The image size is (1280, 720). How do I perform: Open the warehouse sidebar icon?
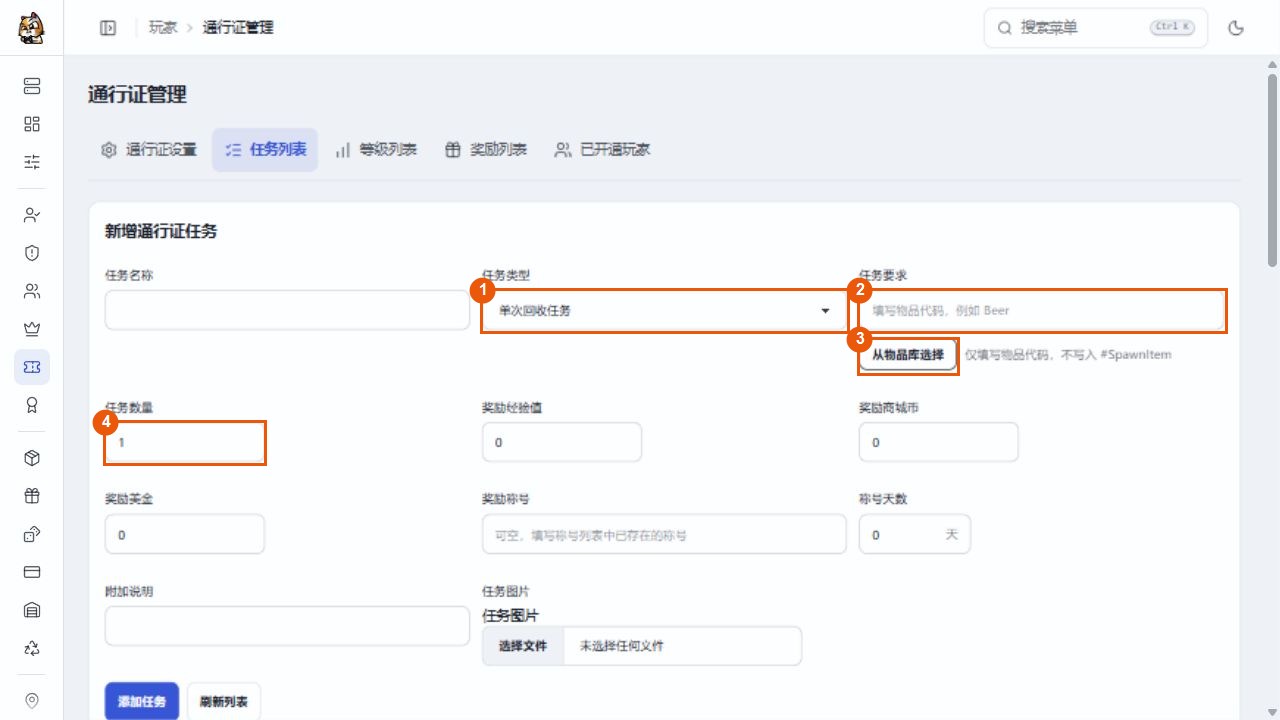tap(32, 610)
